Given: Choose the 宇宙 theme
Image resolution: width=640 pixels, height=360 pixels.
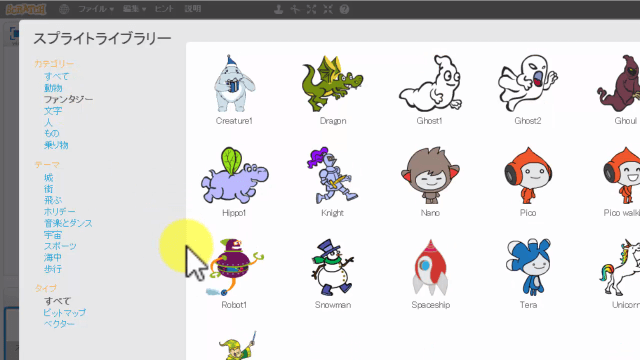Looking at the screenshot, I should [53, 235].
